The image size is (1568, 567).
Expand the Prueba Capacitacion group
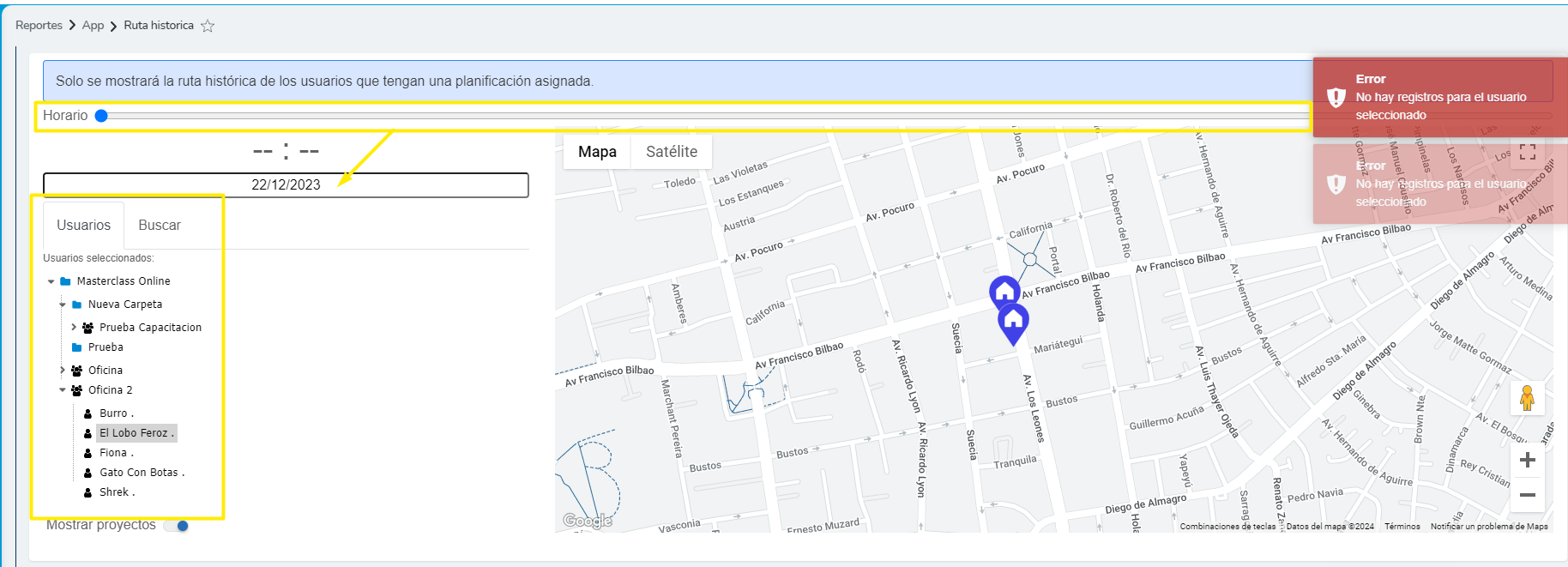pyautogui.click(x=74, y=328)
